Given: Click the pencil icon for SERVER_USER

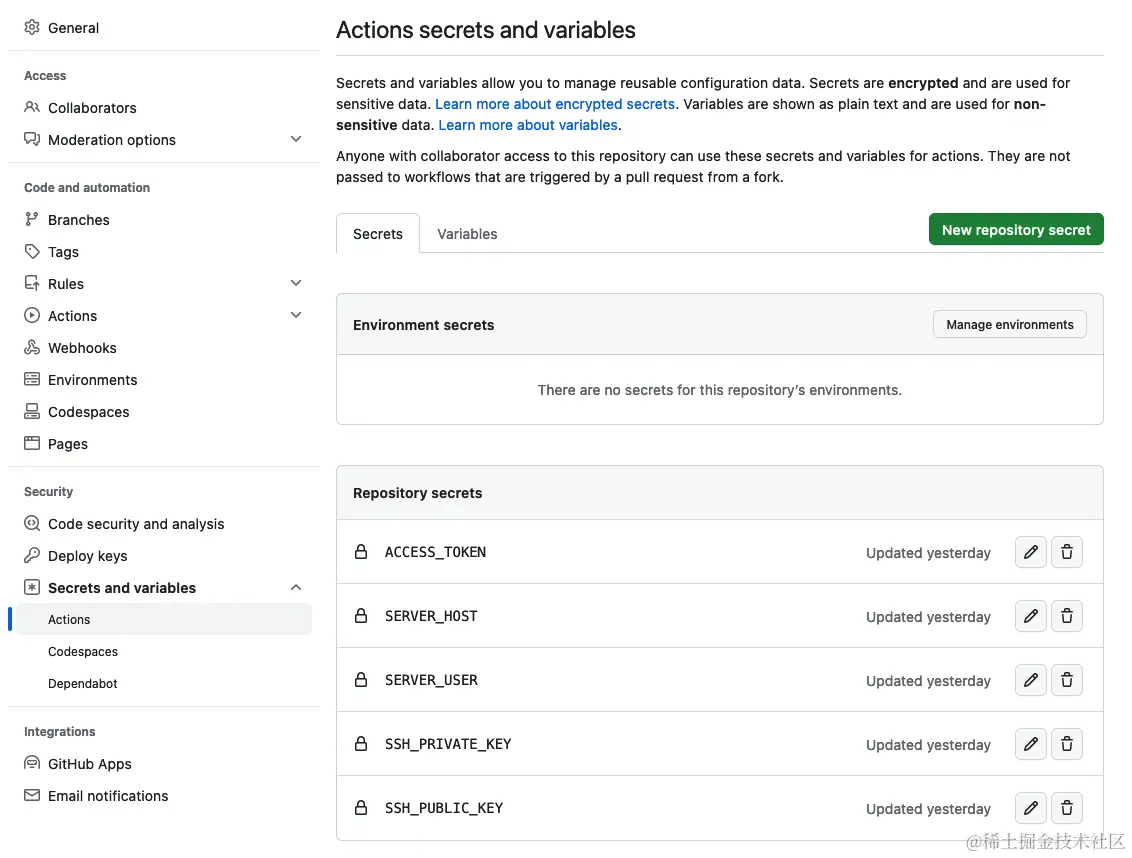Looking at the screenshot, I should 1031,680.
